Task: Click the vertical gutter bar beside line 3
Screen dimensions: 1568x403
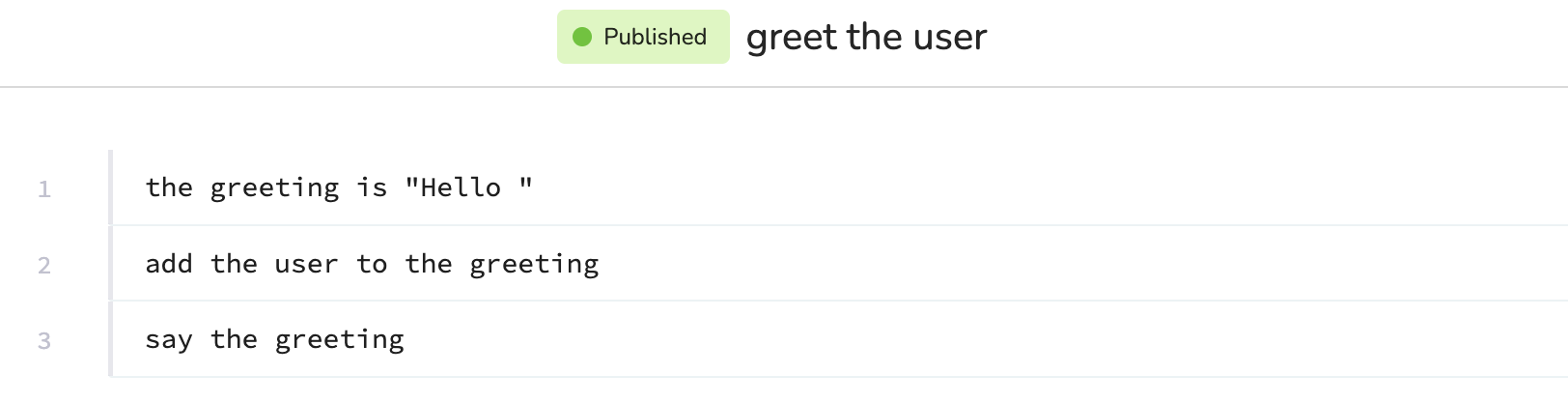Action: pos(111,339)
